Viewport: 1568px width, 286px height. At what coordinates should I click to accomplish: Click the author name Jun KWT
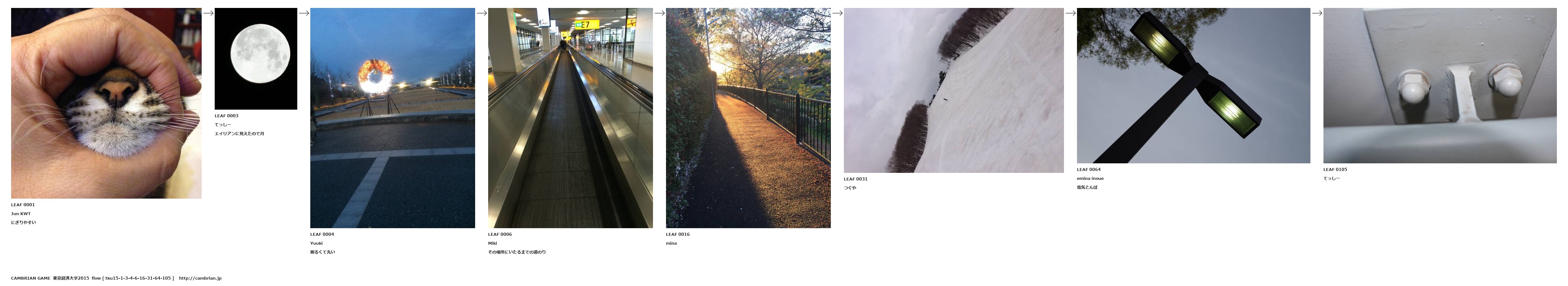click(21, 214)
